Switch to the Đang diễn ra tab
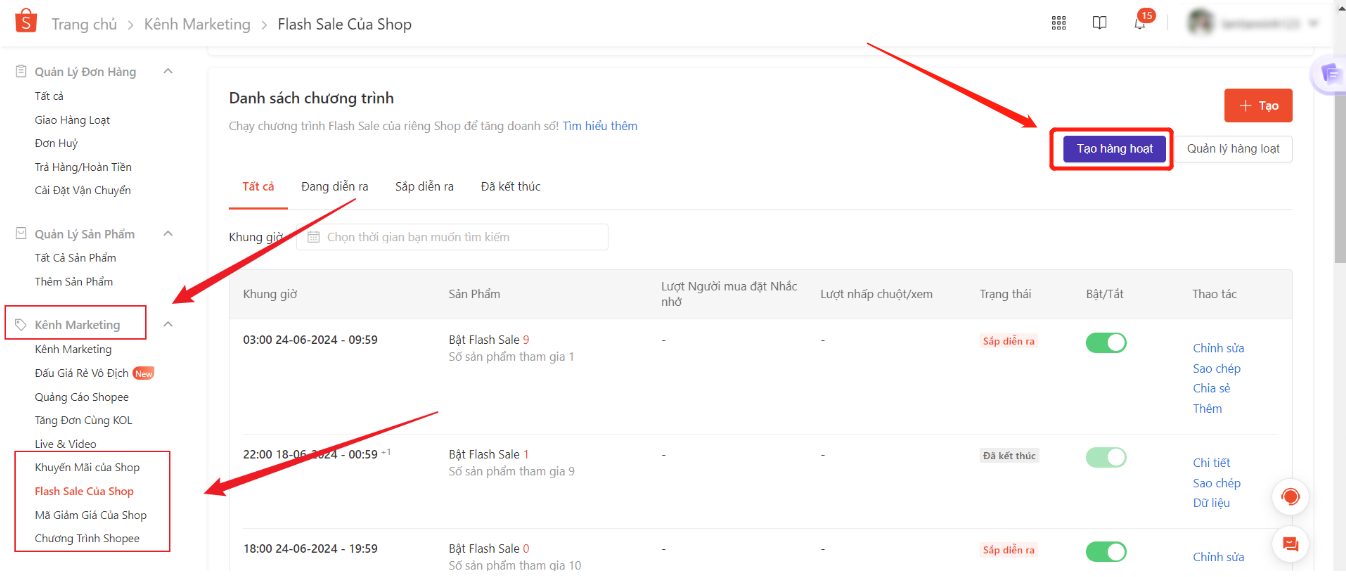1346x577 pixels. (334, 187)
